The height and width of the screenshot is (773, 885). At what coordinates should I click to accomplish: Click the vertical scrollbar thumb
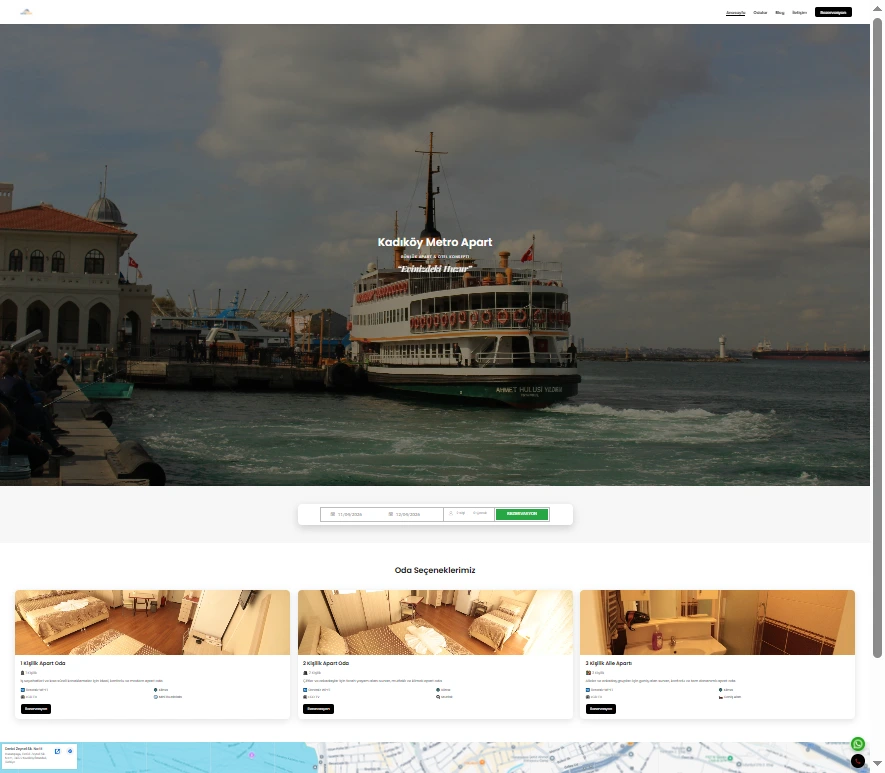(877, 338)
